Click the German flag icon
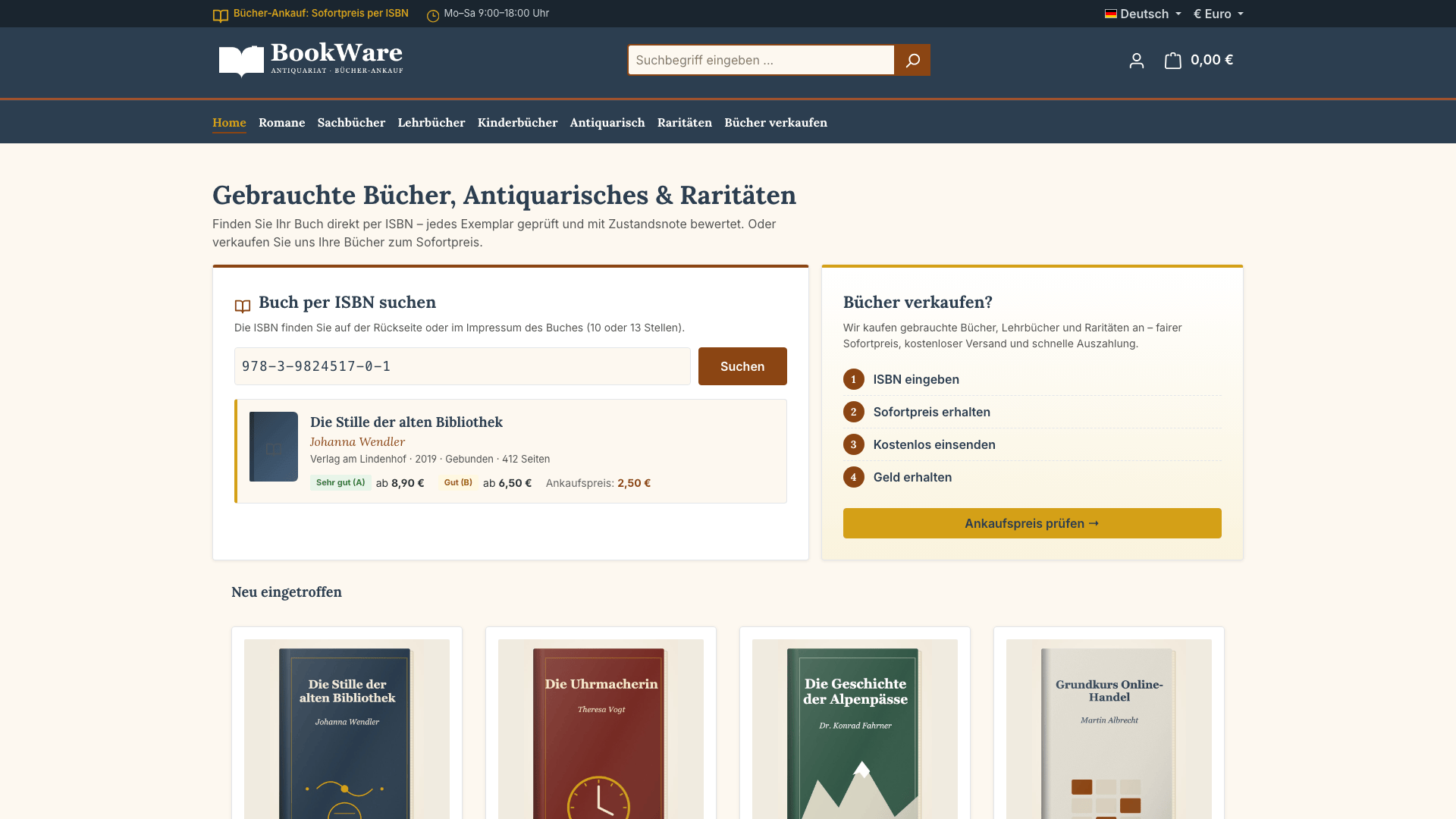 (x=1111, y=14)
